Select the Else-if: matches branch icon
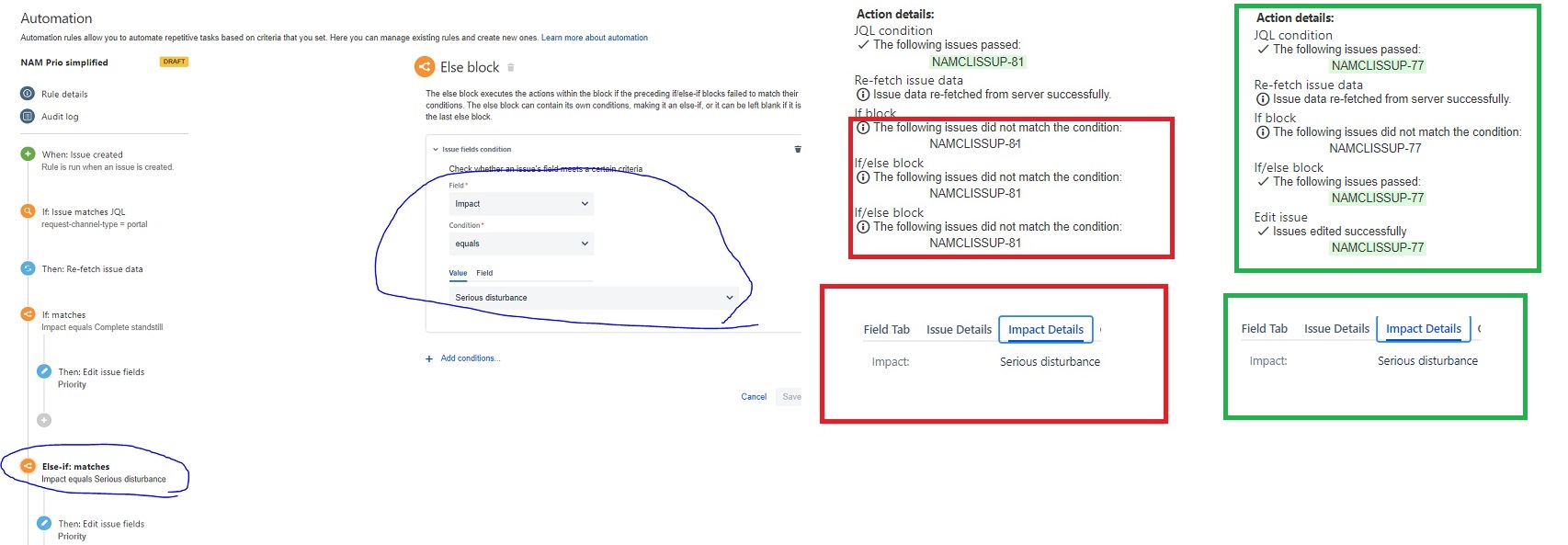The height and width of the screenshot is (545, 1568). click(28, 466)
